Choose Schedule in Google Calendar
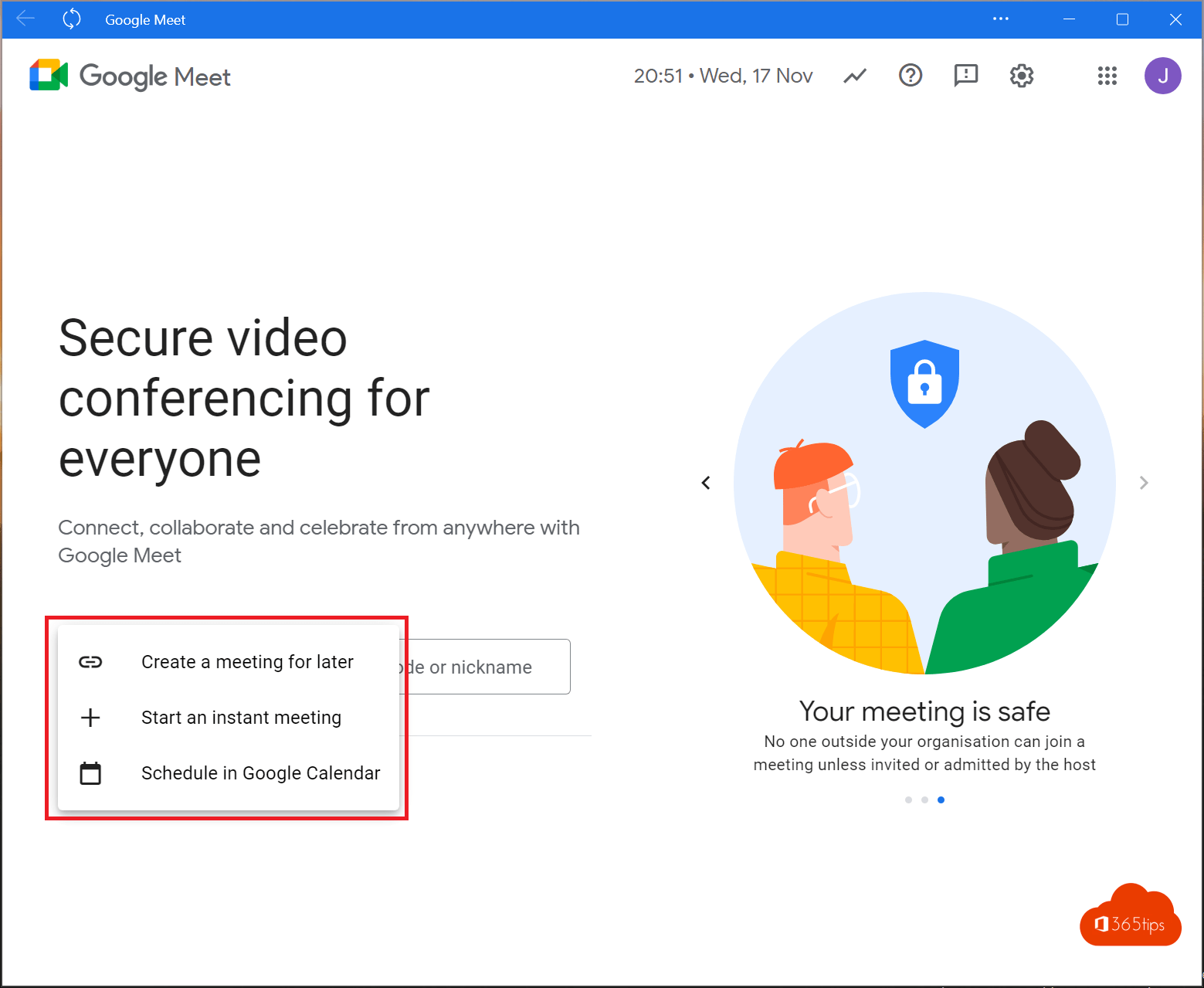Viewport: 1204px width, 988px height. (x=260, y=773)
